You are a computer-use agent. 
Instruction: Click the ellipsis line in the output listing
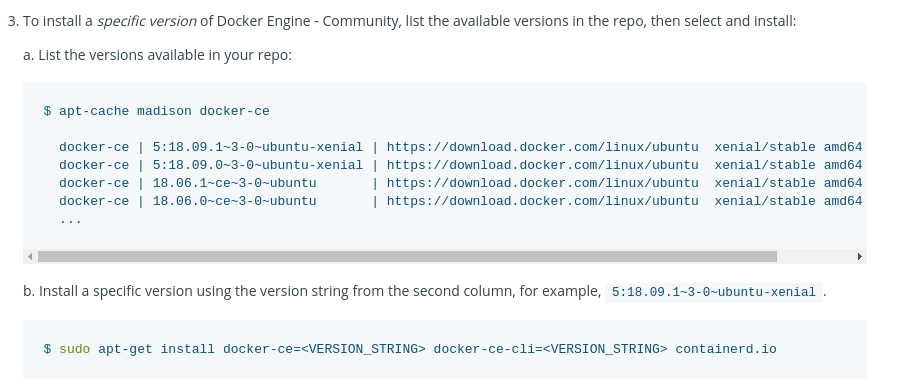point(71,220)
